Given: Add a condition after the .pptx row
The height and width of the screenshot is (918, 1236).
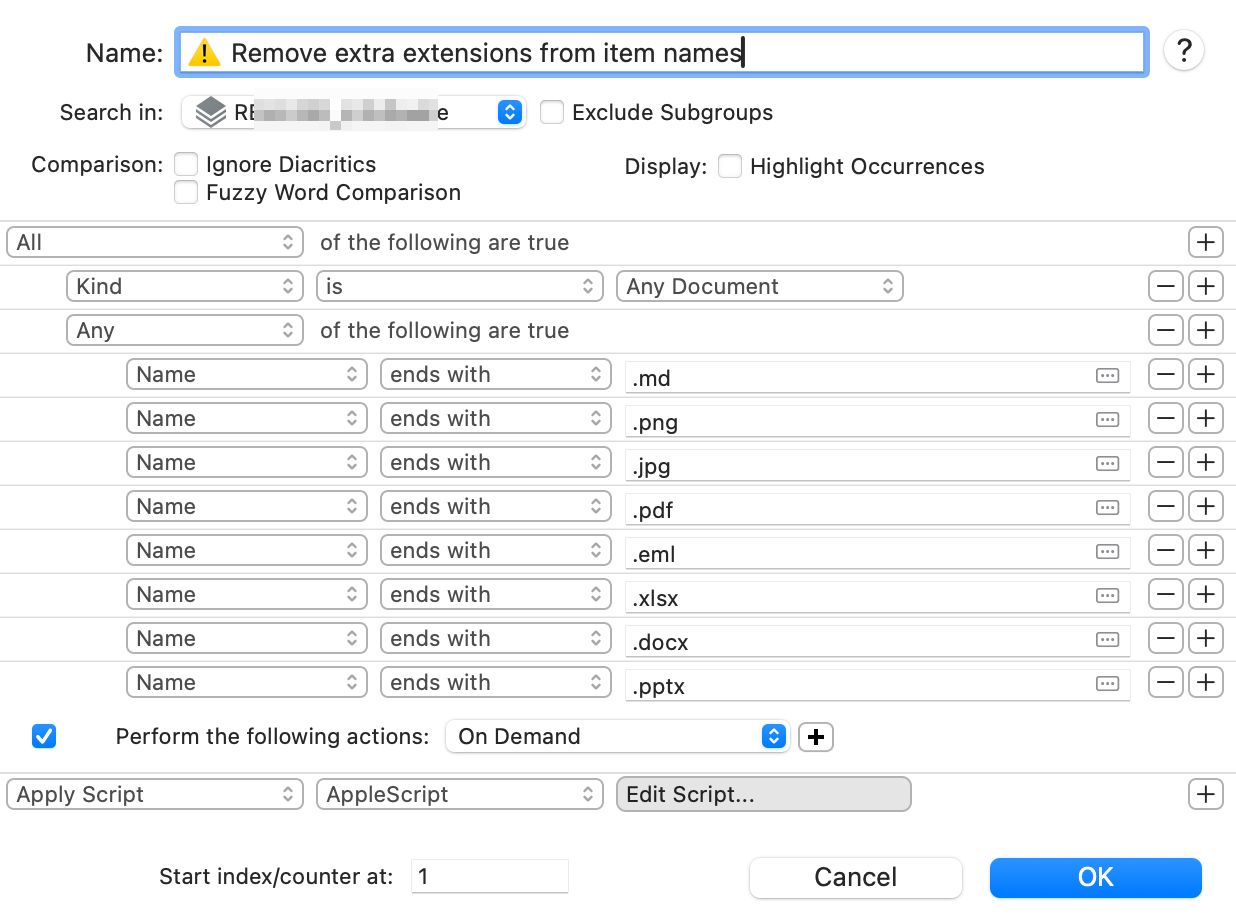Looking at the screenshot, I should (x=1206, y=683).
